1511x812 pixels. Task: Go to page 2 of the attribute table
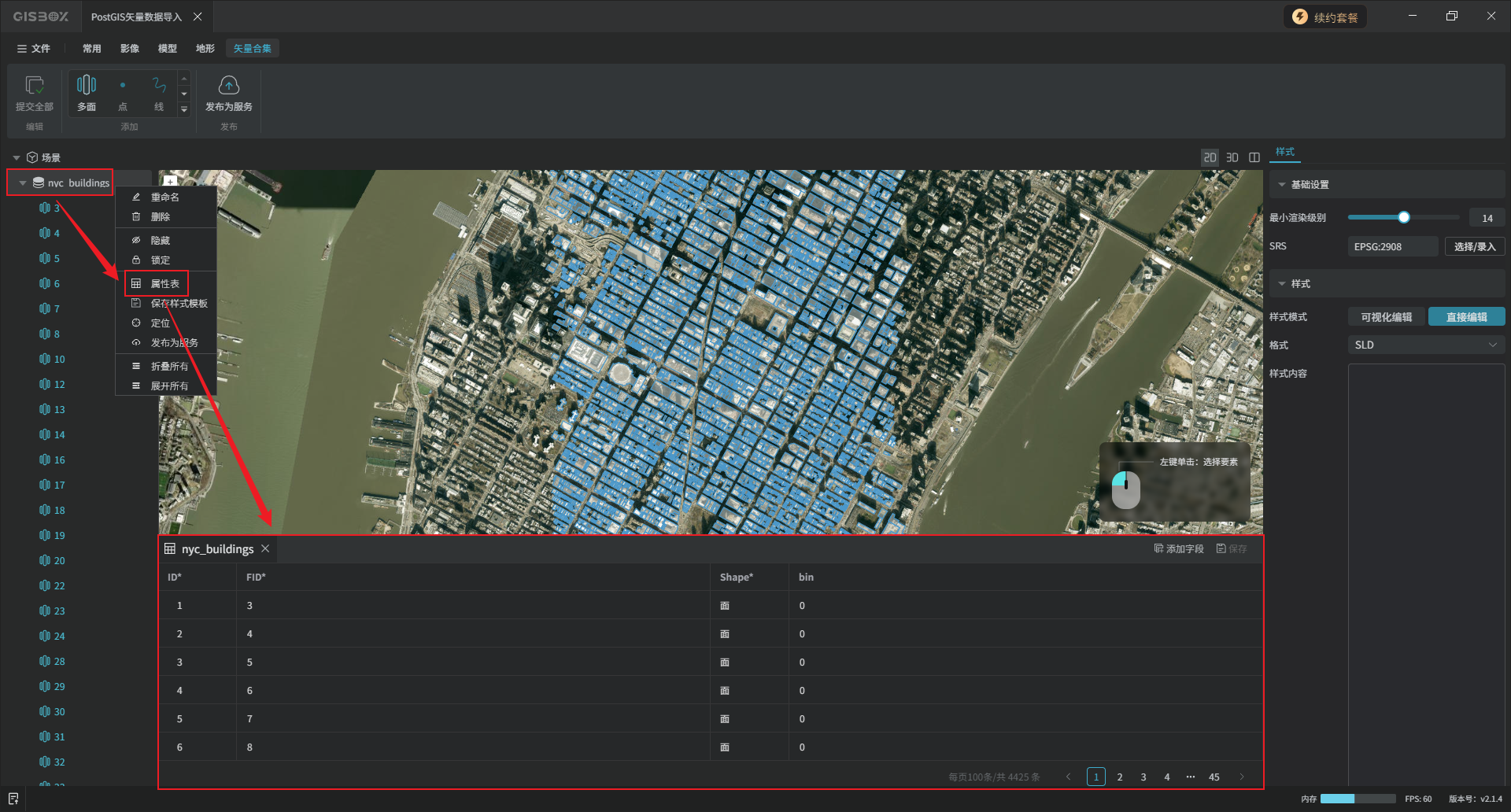click(x=1120, y=777)
